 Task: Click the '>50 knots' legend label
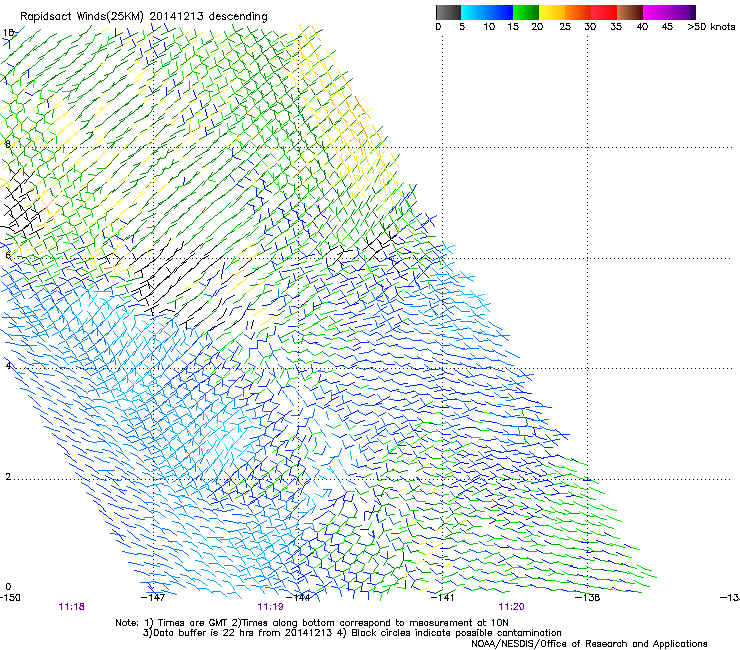pos(711,27)
